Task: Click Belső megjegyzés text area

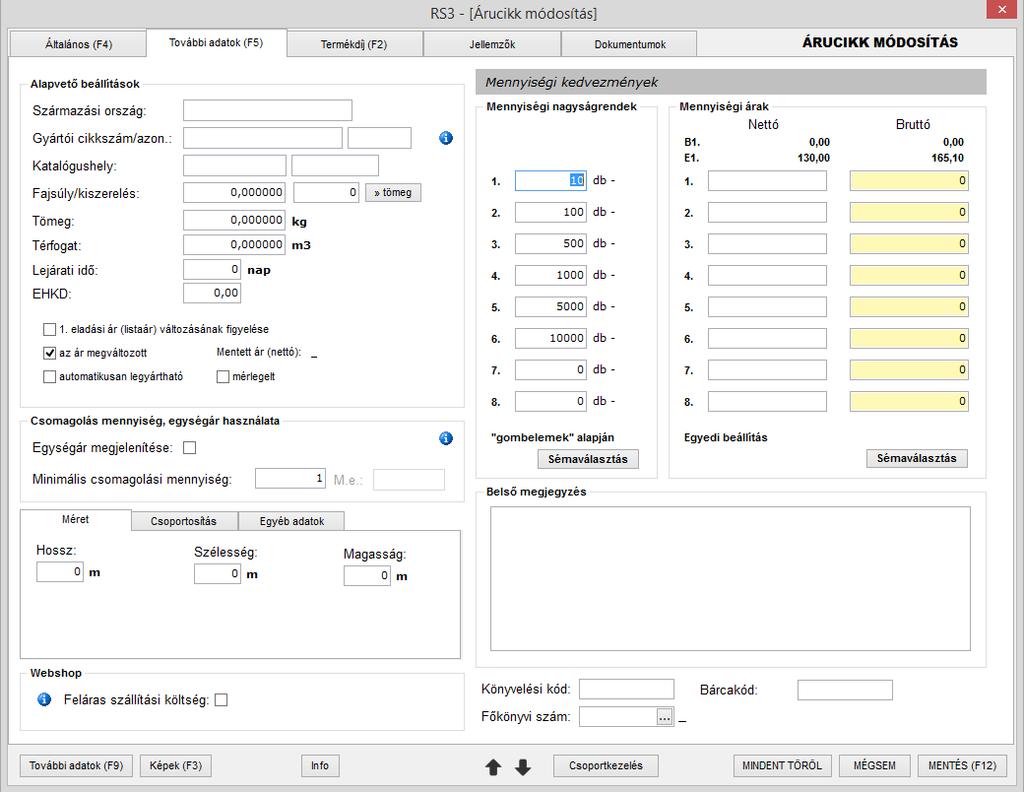Action: click(x=730, y=578)
